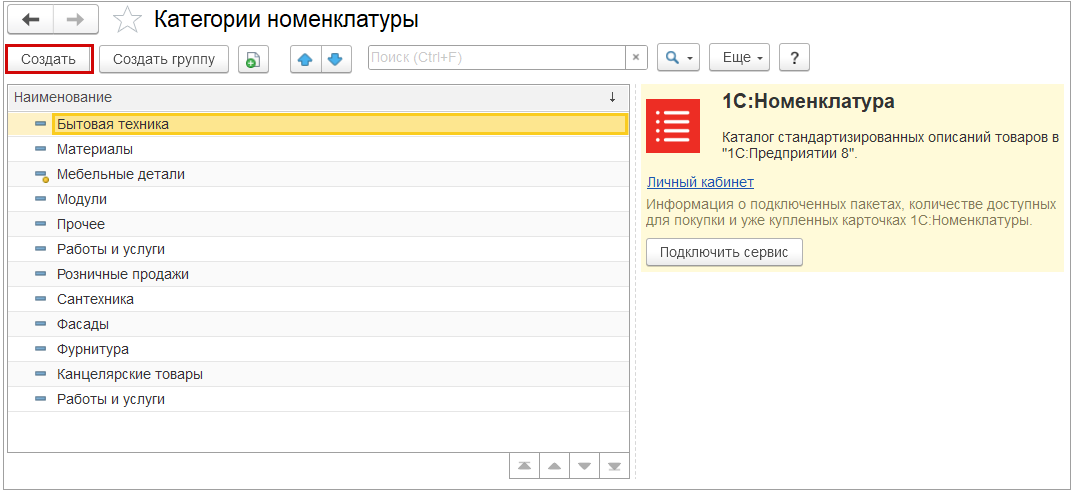
Task: Click the back navigation arrow
Action: point(30,19)
